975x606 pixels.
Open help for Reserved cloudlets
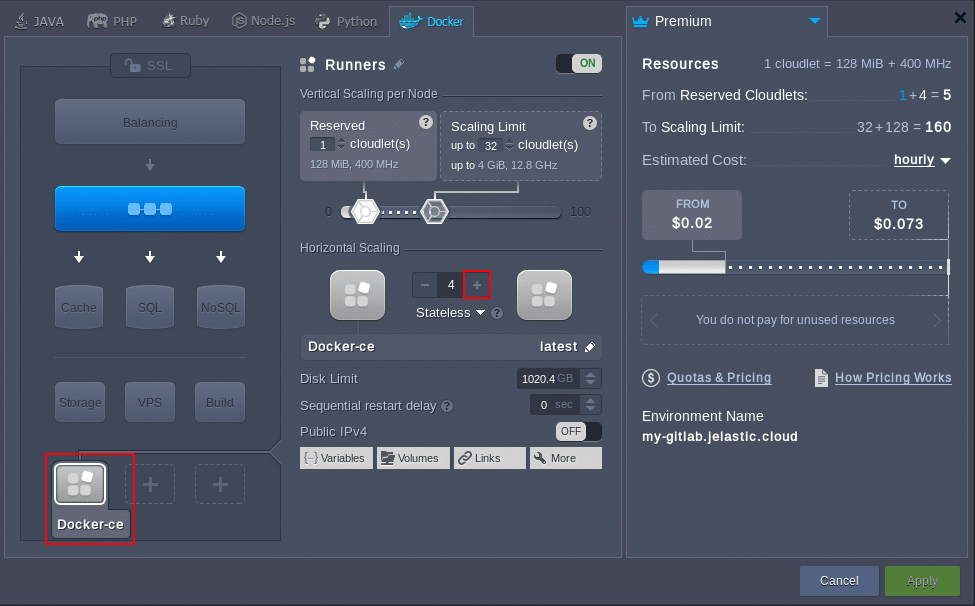tap(425, 122)
